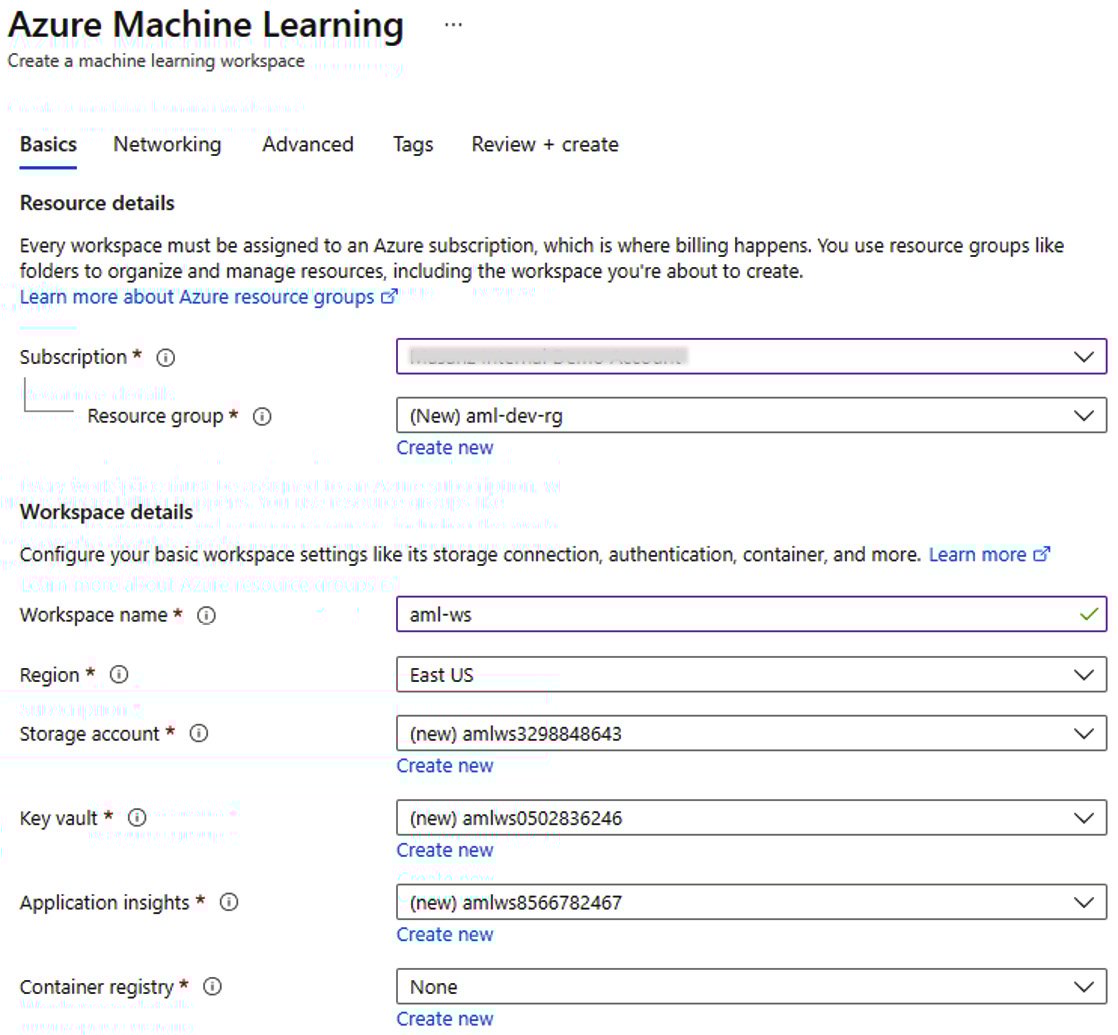
Task: Click the Region info icon
Action: pyautogui.click(x=119, y=674)
